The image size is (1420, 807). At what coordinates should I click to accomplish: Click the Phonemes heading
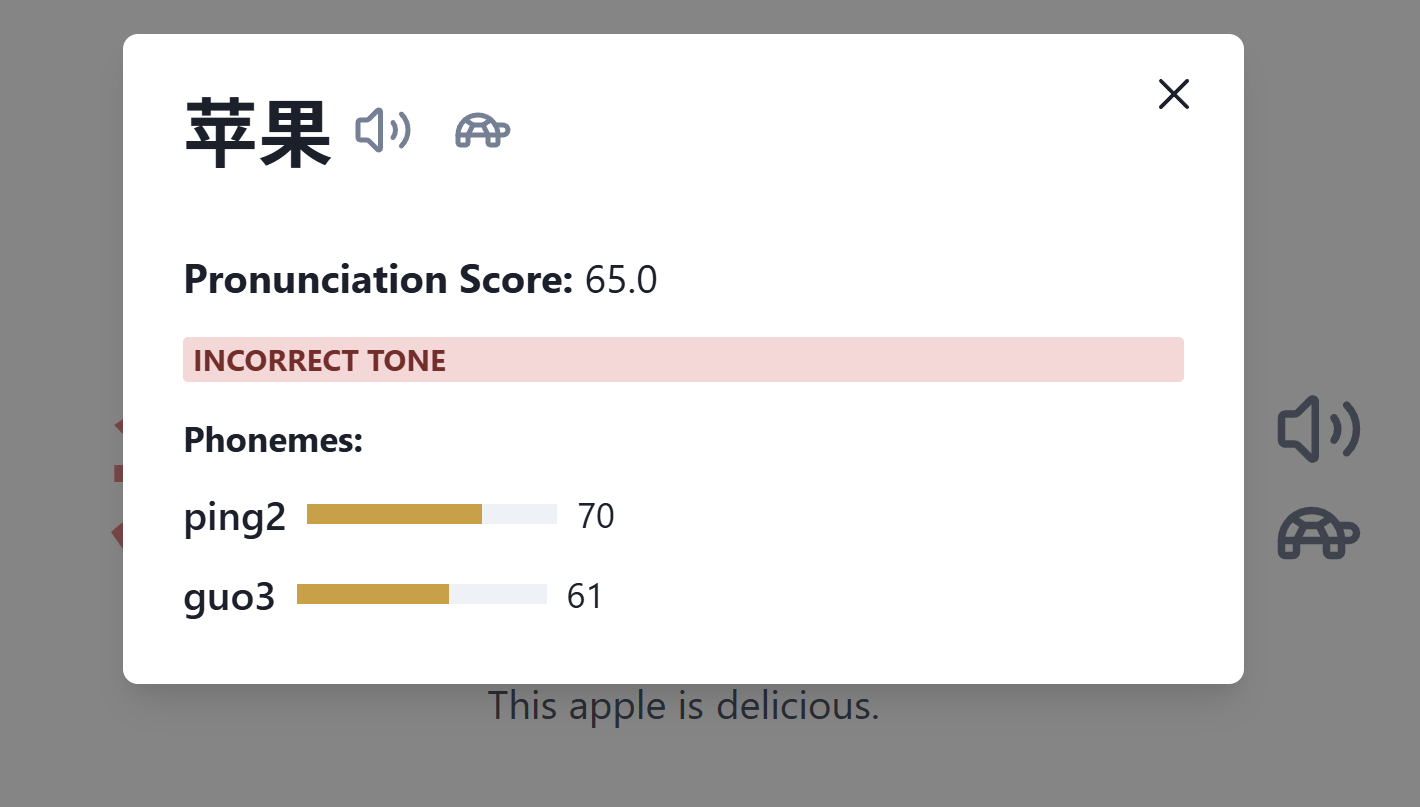click(x=273, y=440)
